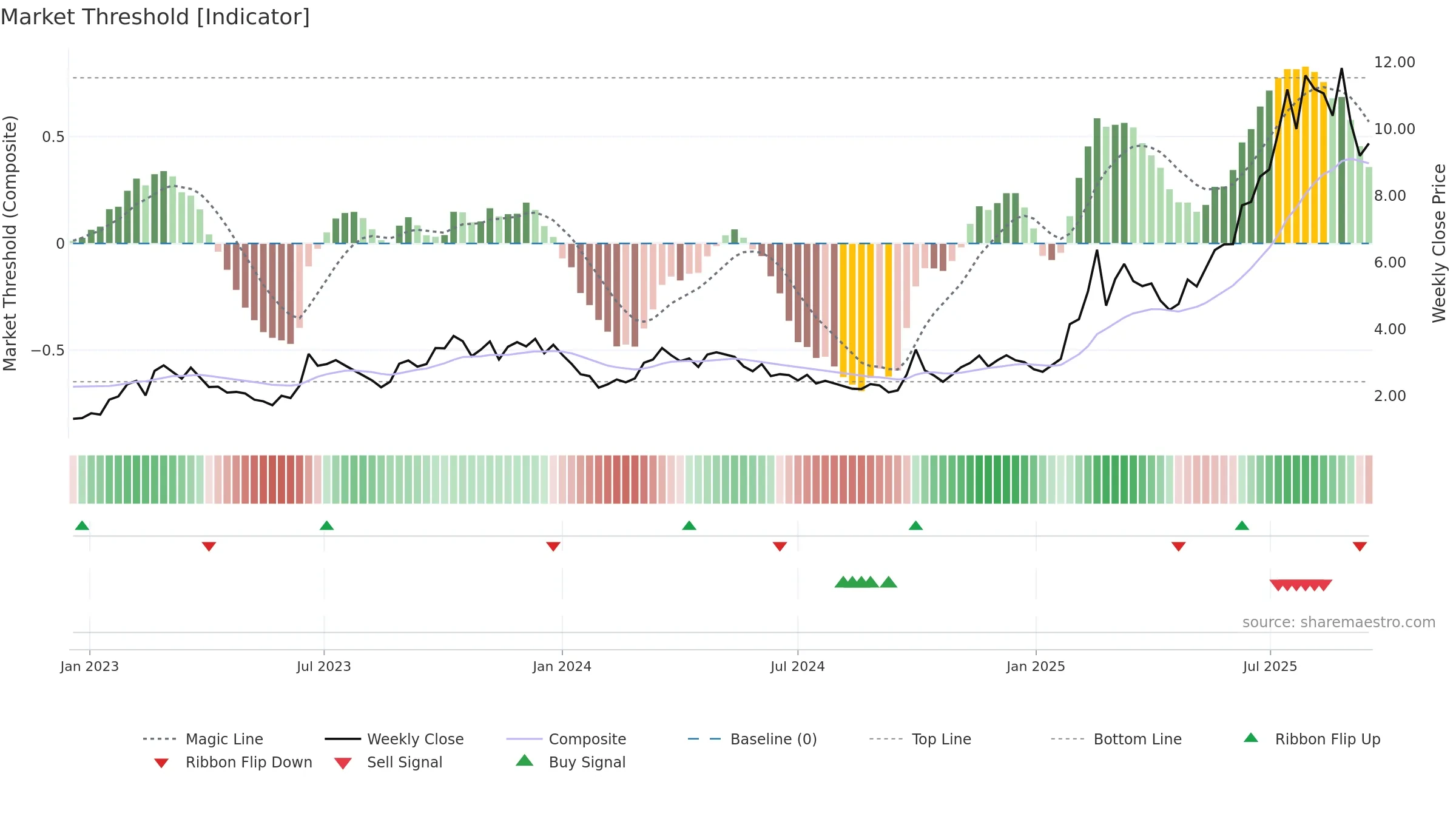
Task: Click the 2.00 price axis label
Action: tap(1390, 396)
